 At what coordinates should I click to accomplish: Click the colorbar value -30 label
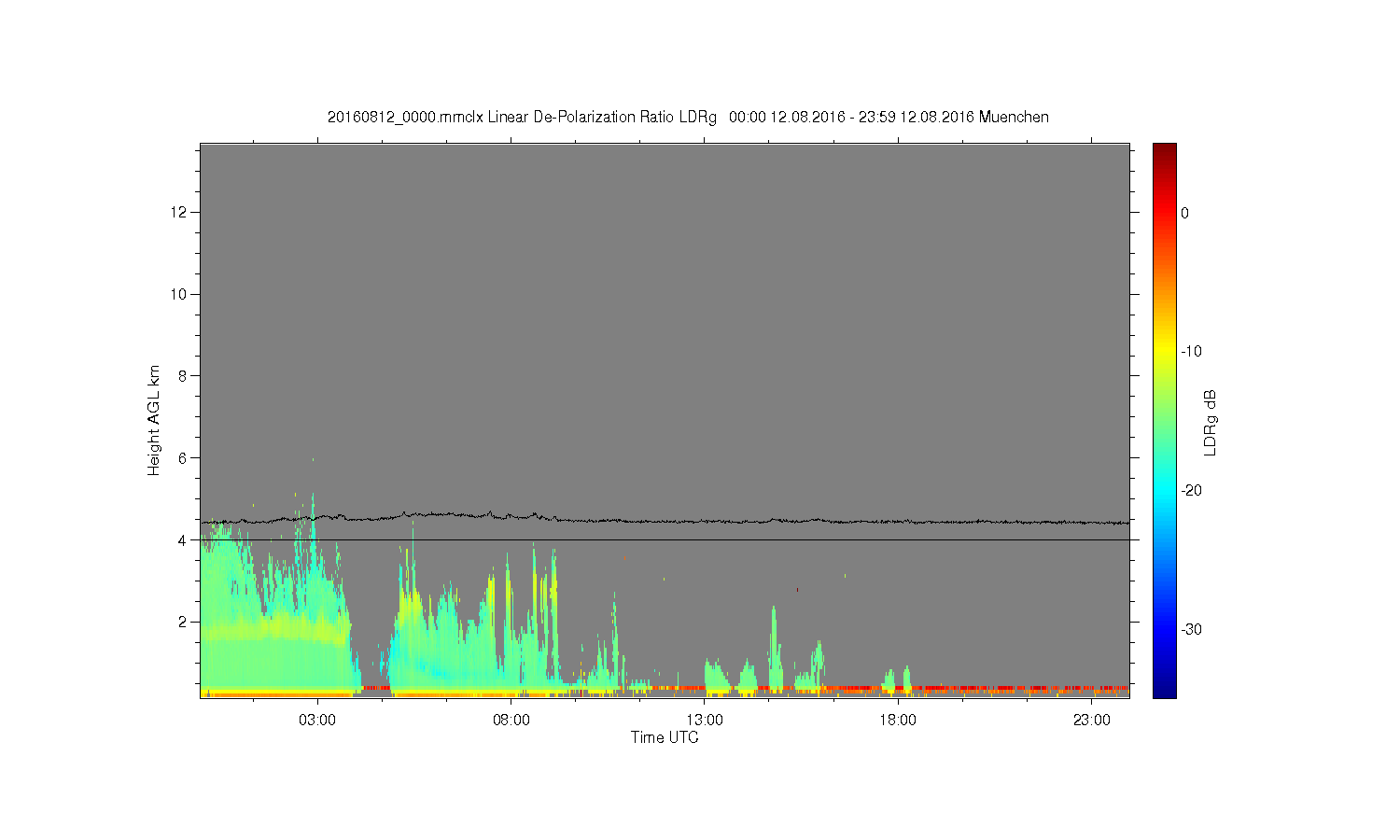[x=1191, y=630]
